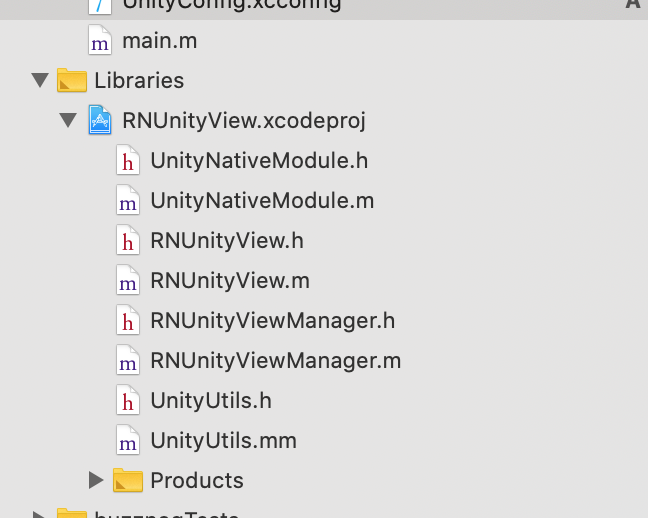648x518 pixels.
Task: Click the UnityNativeModule.h header icon
Action: pos(128,160)
